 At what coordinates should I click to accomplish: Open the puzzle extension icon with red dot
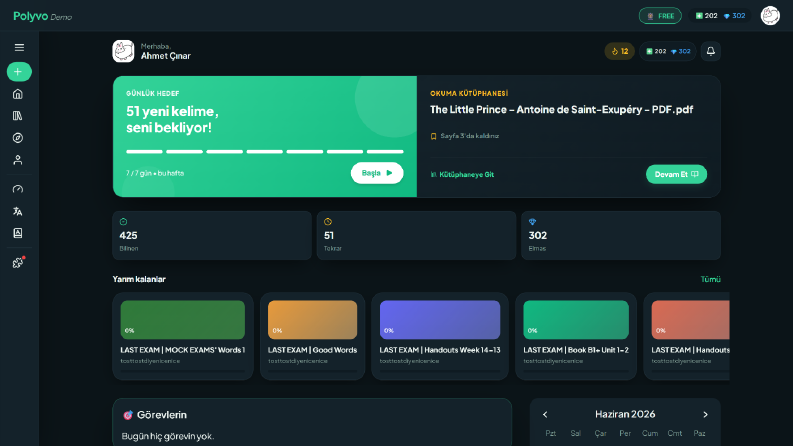(x=18, y=262)
